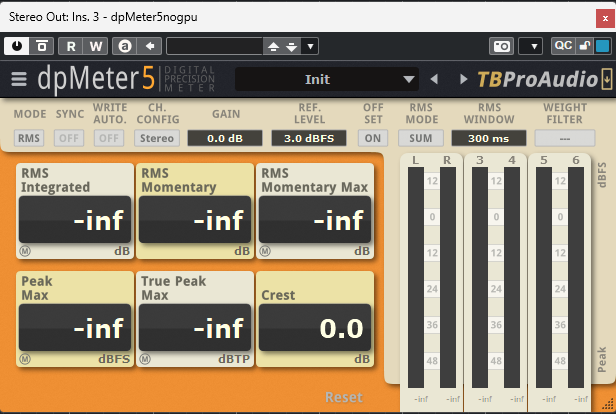The width and height of the screenshot is (616, 414).
Task: Click the Reset button
Action: click(343, 397)
